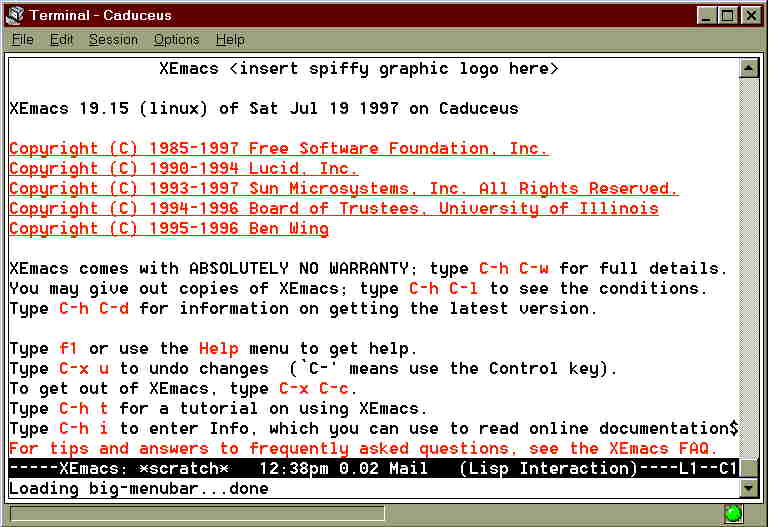Open the Help menu
Image resolution: width=769 pixels, height=527 pixels.
pos(230,40)
